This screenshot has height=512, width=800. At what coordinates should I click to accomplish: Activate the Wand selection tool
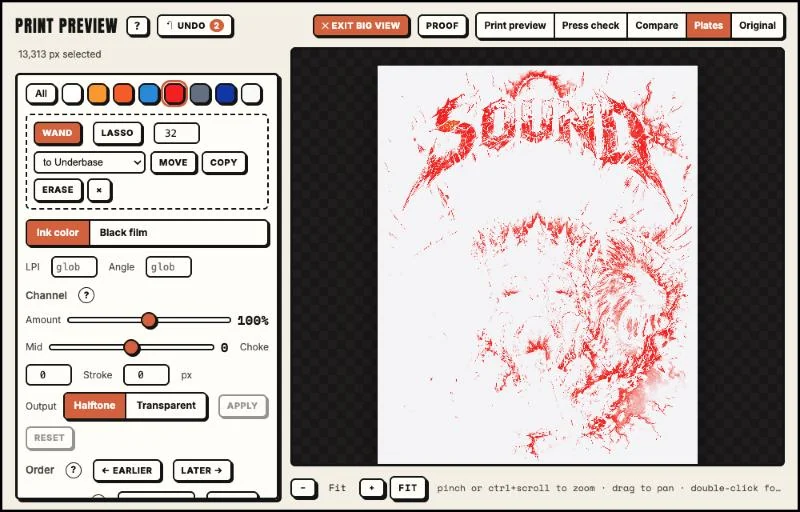(x=57, y=133)
